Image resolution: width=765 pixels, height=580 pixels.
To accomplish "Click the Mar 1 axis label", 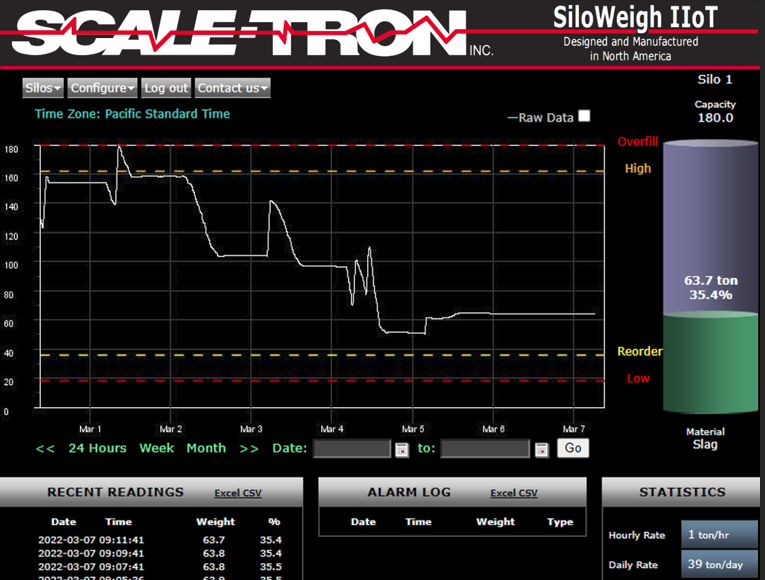I will [90, 429].
